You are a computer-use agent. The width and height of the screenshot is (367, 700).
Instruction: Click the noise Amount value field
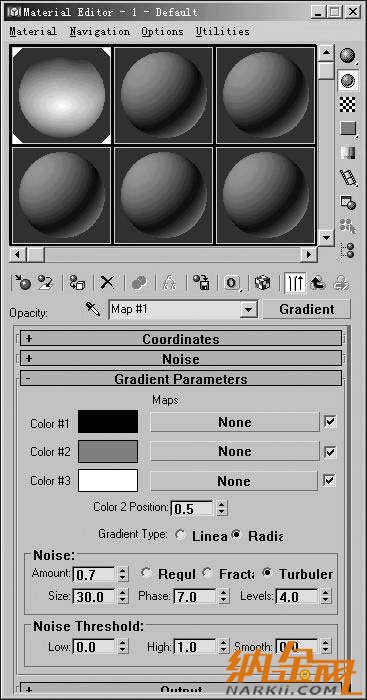[94, 574]
